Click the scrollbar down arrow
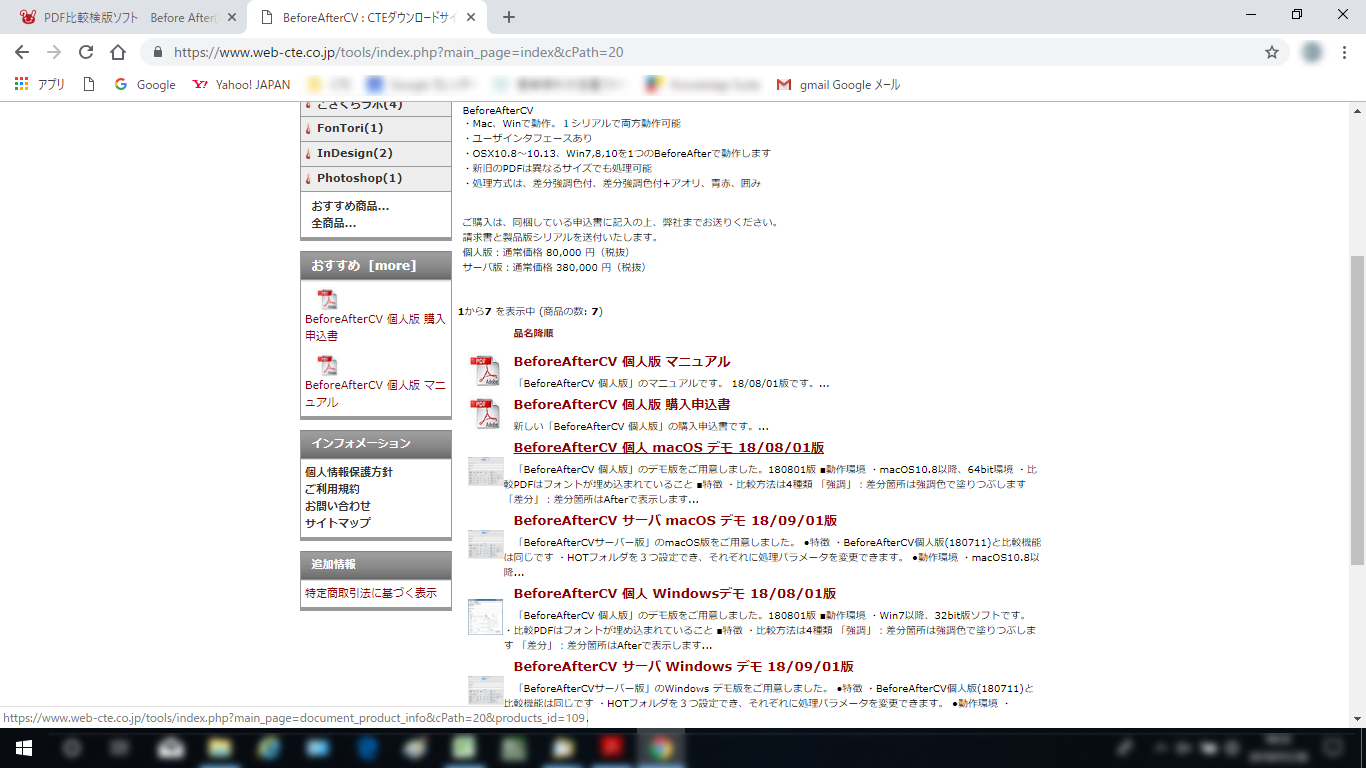This screenshot has width=1366, height=768. coord(1357,719)
